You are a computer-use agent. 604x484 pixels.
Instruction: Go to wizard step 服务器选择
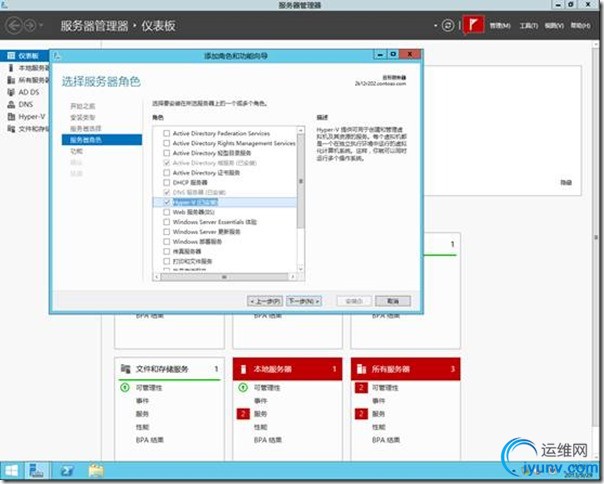[86, 128]
